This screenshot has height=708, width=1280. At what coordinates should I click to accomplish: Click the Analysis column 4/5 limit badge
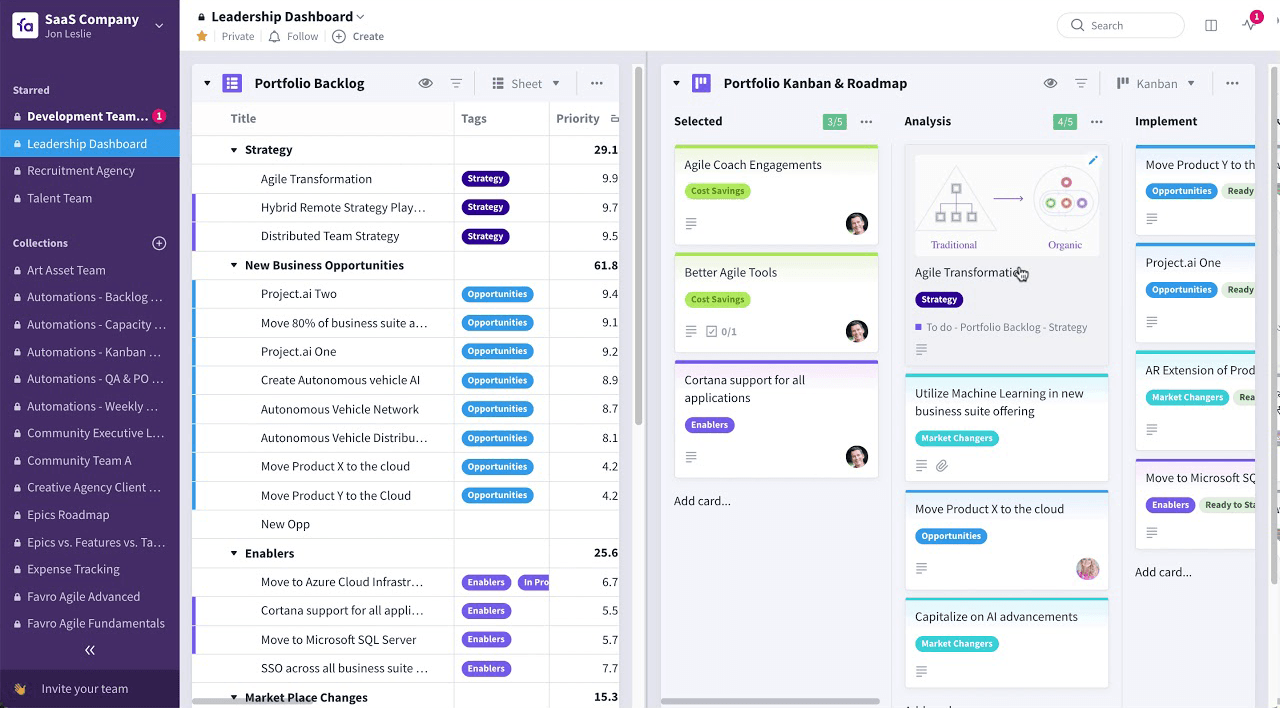1065,122
